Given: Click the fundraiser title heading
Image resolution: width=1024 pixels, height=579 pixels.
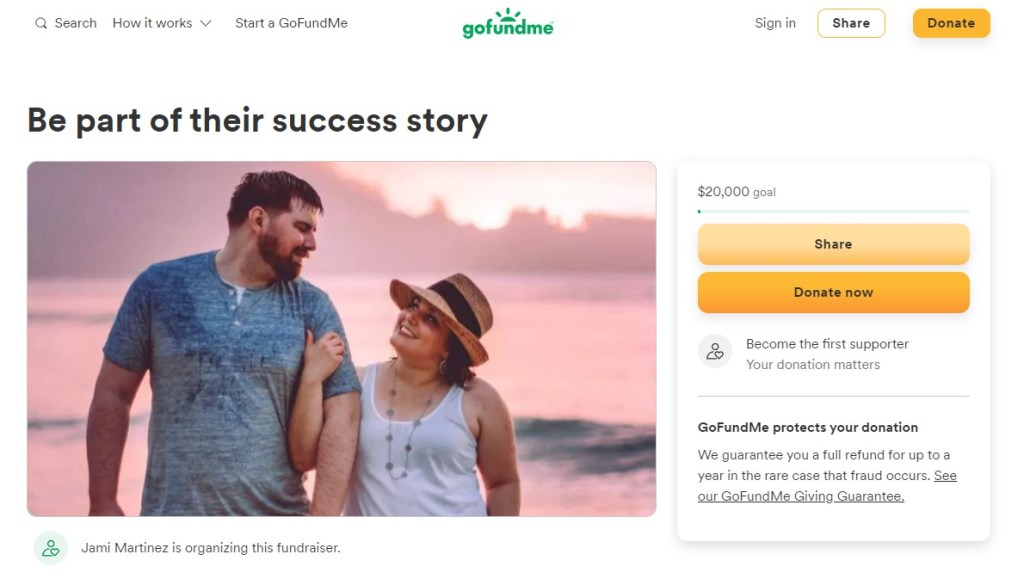Looking at the screenshot, I should 257,120.
